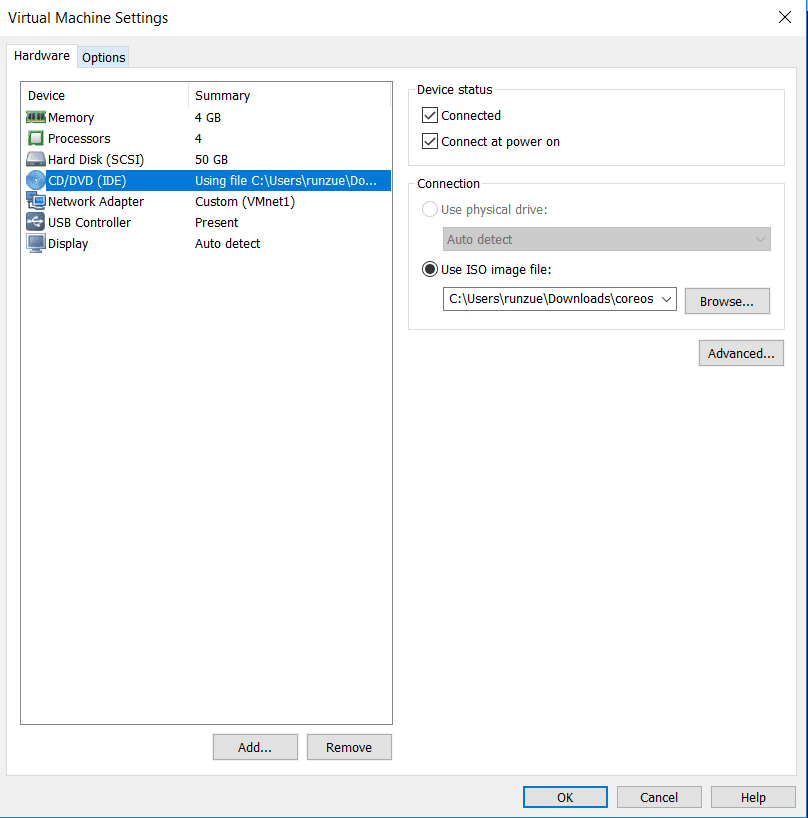Click the dialog close X icon
This screenshot has width=808, height=818.
[x=784, y=17]
